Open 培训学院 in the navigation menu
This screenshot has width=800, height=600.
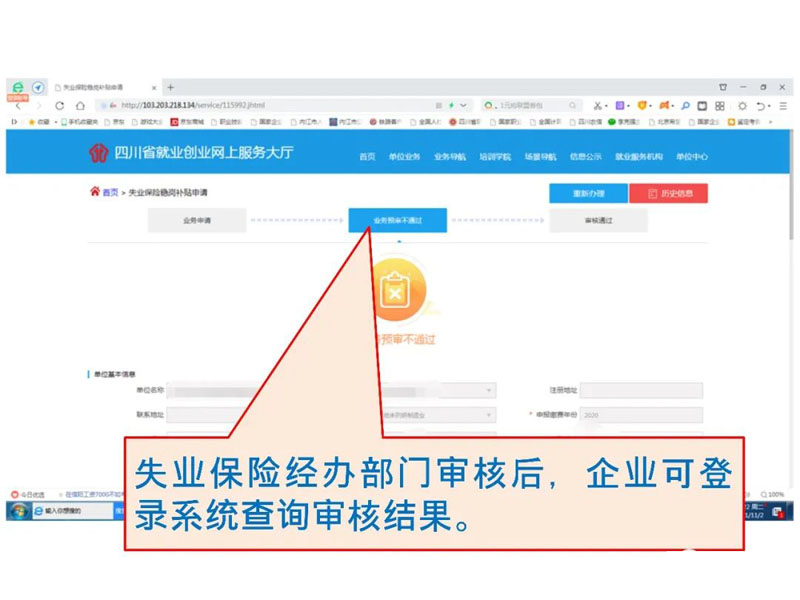[494, 157]
